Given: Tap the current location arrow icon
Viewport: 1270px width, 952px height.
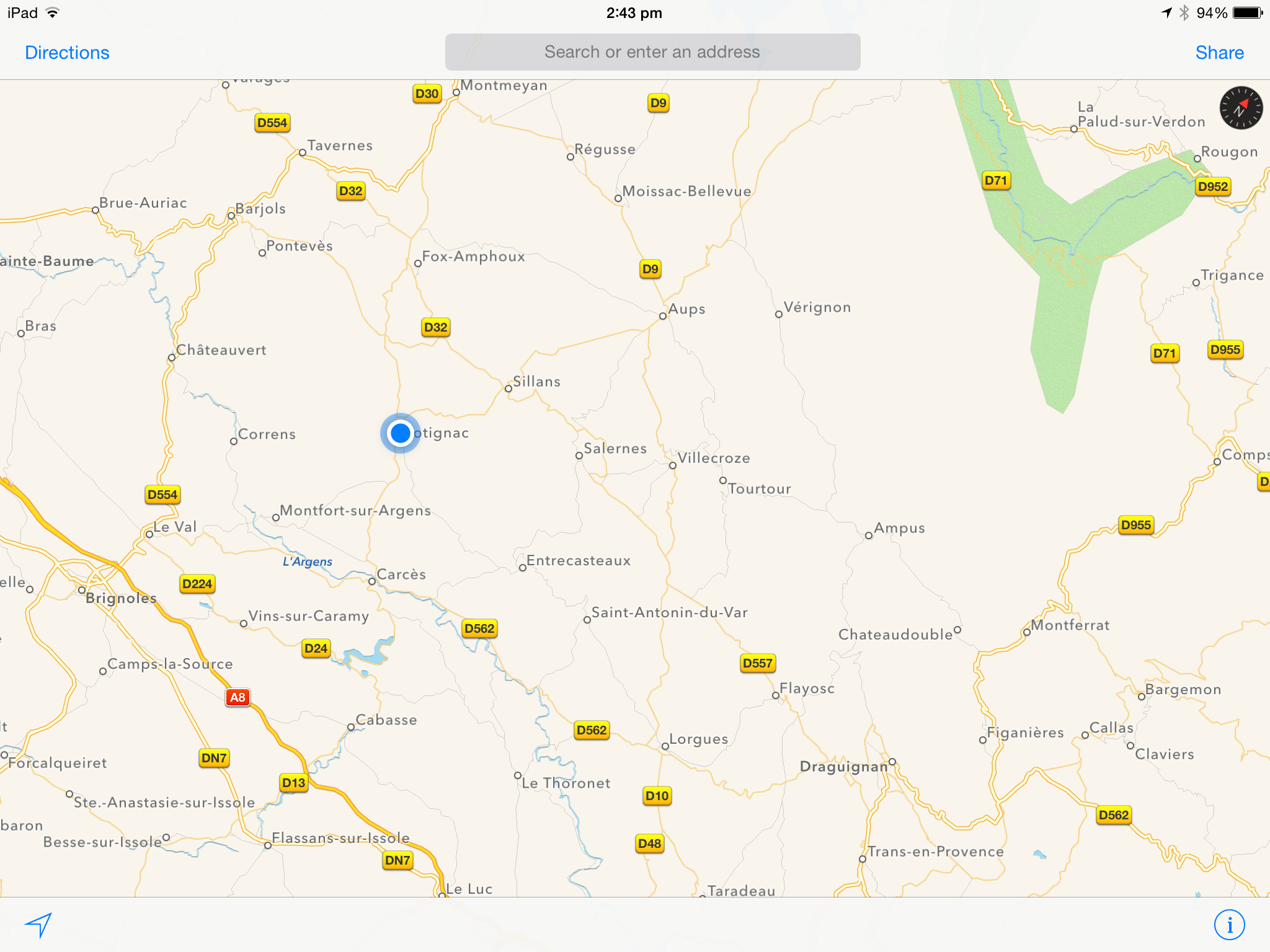Looking at the screenshot, I should pos(38,925).
